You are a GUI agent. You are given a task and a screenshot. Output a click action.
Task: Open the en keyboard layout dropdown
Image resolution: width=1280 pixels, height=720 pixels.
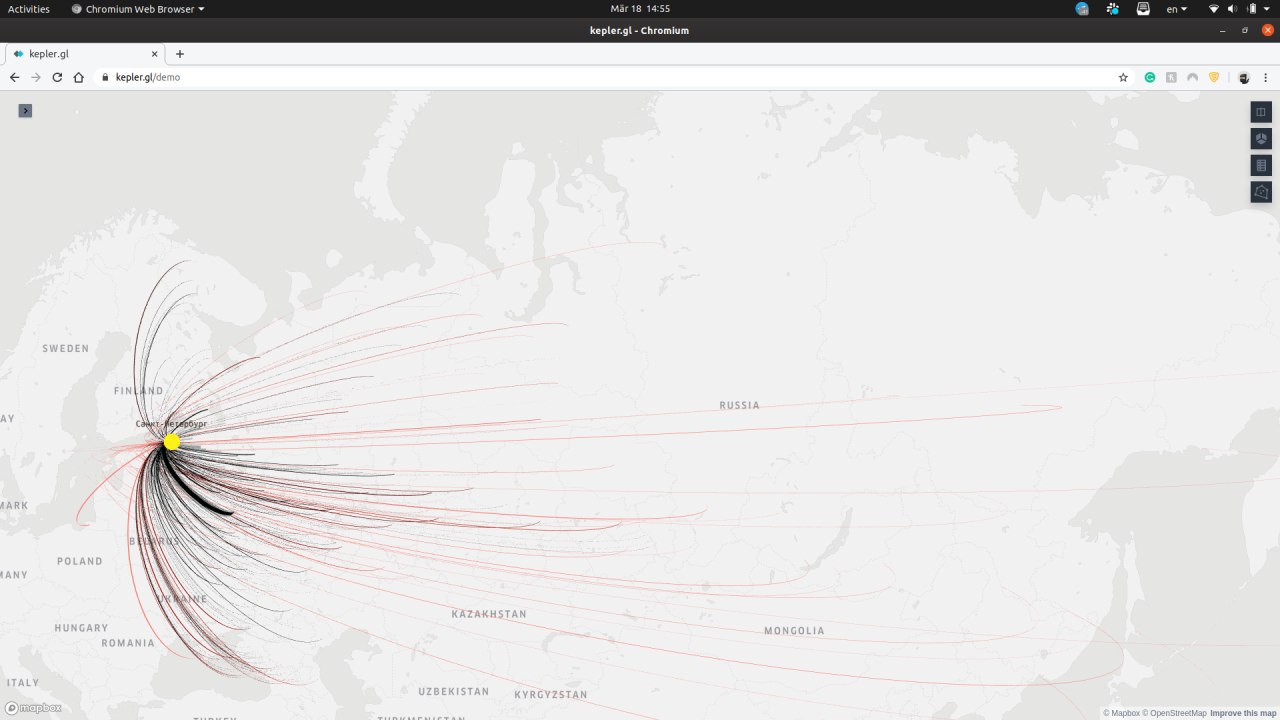(1177, 9)
